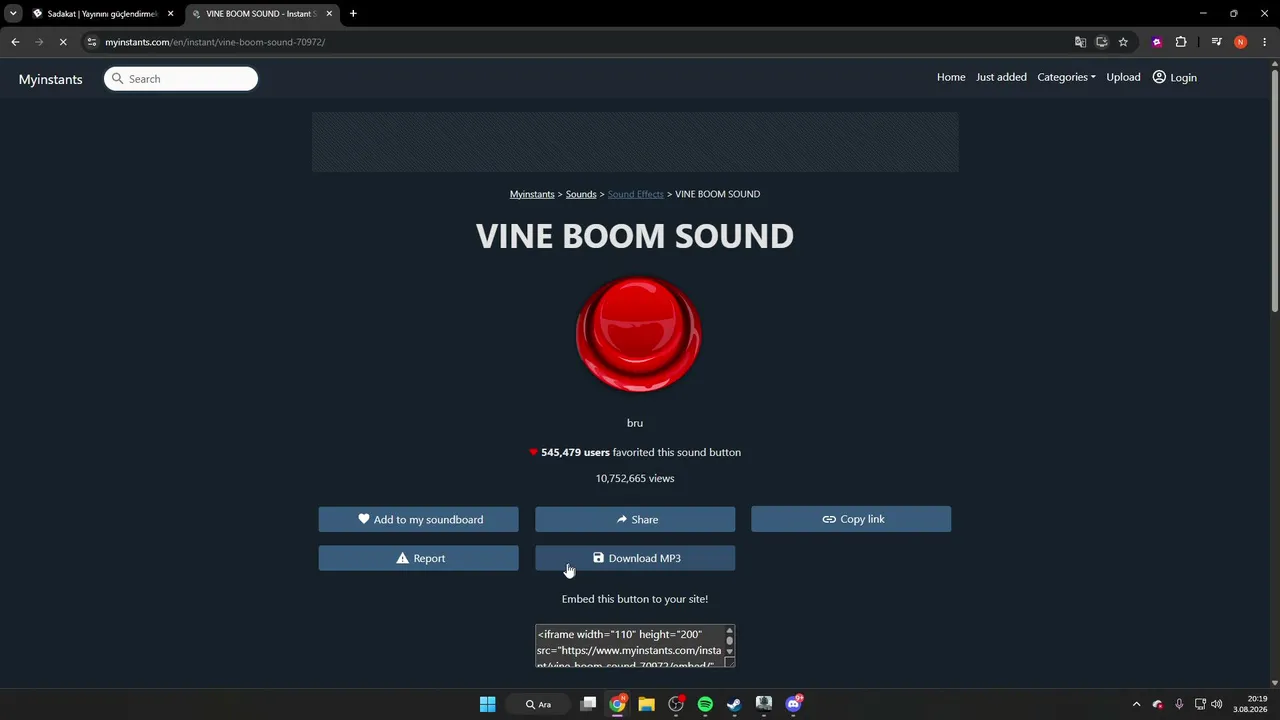Click the install app icon in address bar
This screenshot has height=720, width=1280.
1102,42
